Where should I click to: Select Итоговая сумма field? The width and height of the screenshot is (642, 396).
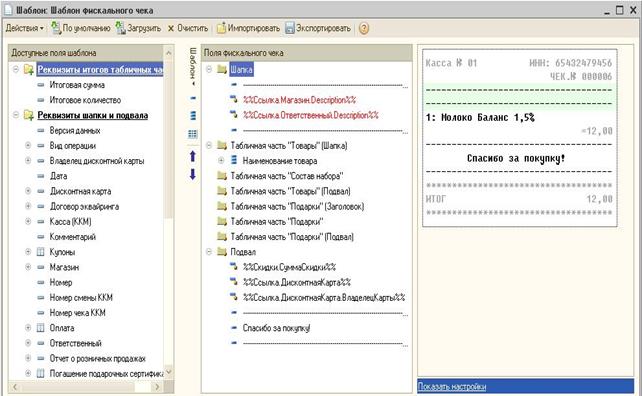77,85
